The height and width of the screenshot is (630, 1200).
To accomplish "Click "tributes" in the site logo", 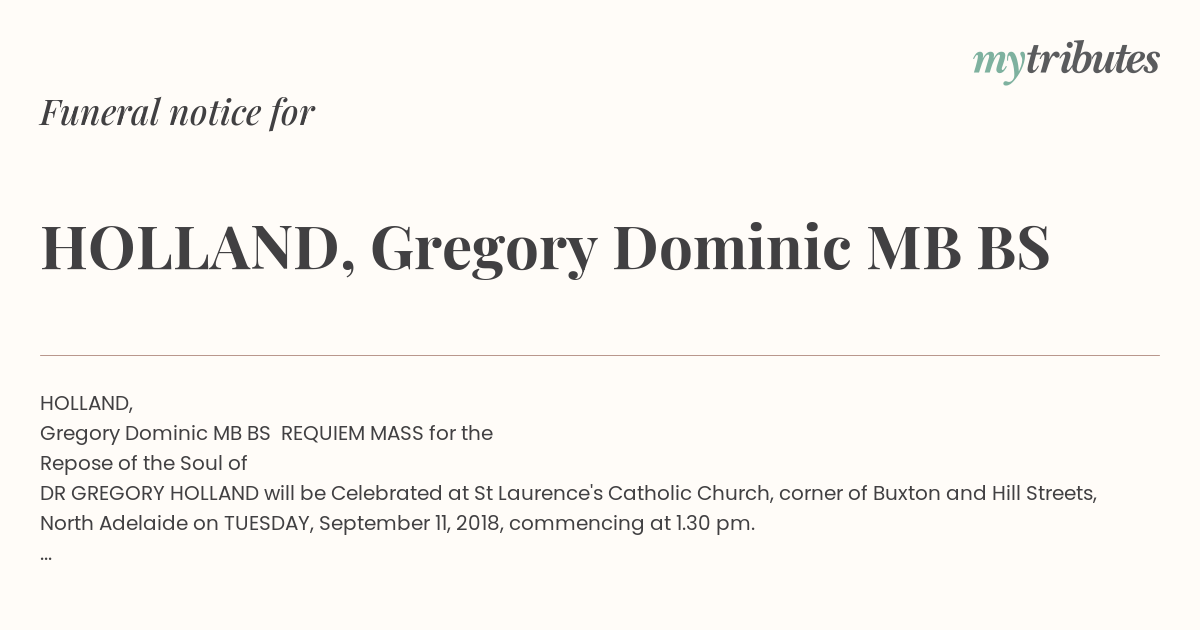I will tap(1092, 59).
